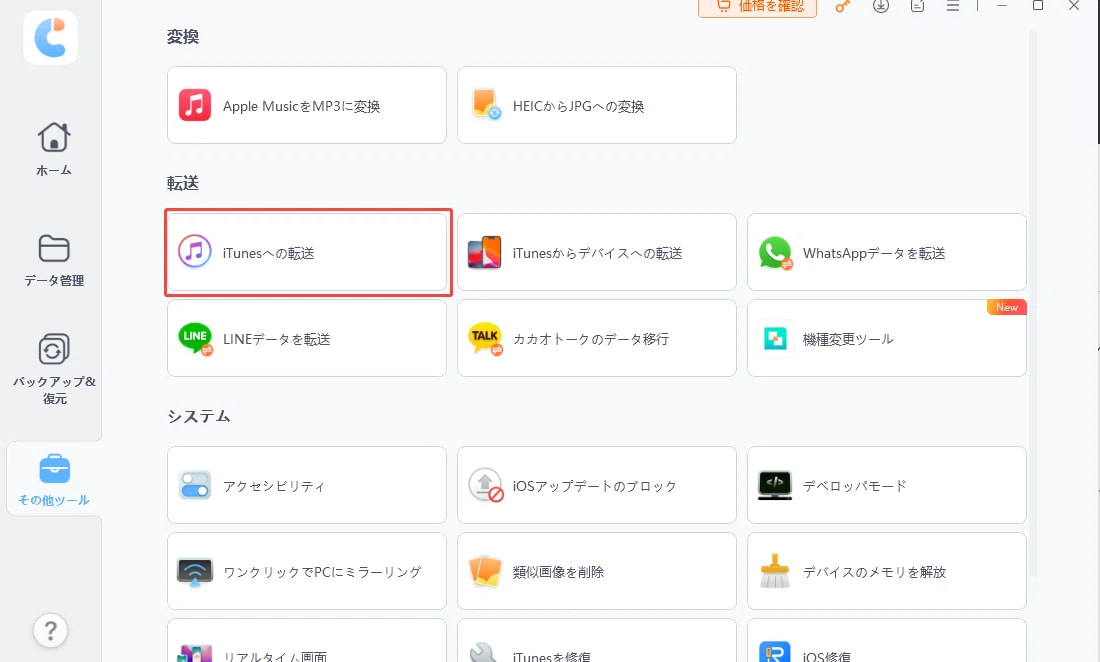Start HEICからJPGへの変換
Screen dimensions: 1100x662
596,105
